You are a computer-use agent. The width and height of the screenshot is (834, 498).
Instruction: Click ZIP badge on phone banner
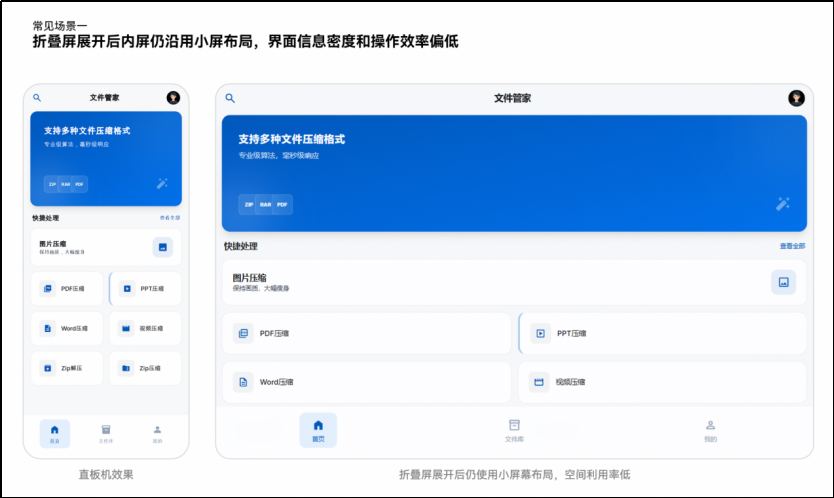(52, 184)
